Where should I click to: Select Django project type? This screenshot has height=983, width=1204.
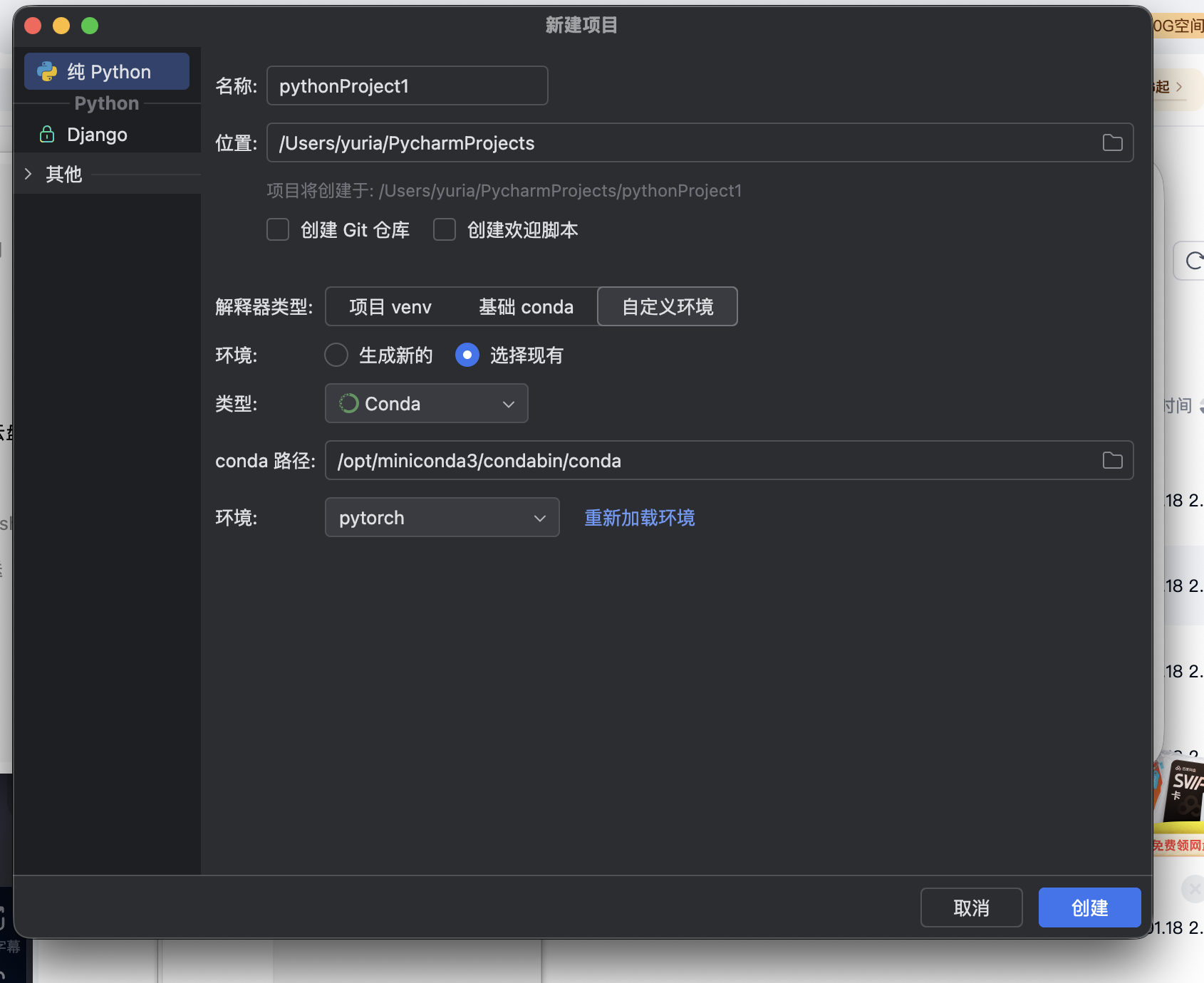pyautogui.click(x=97, y=135)
